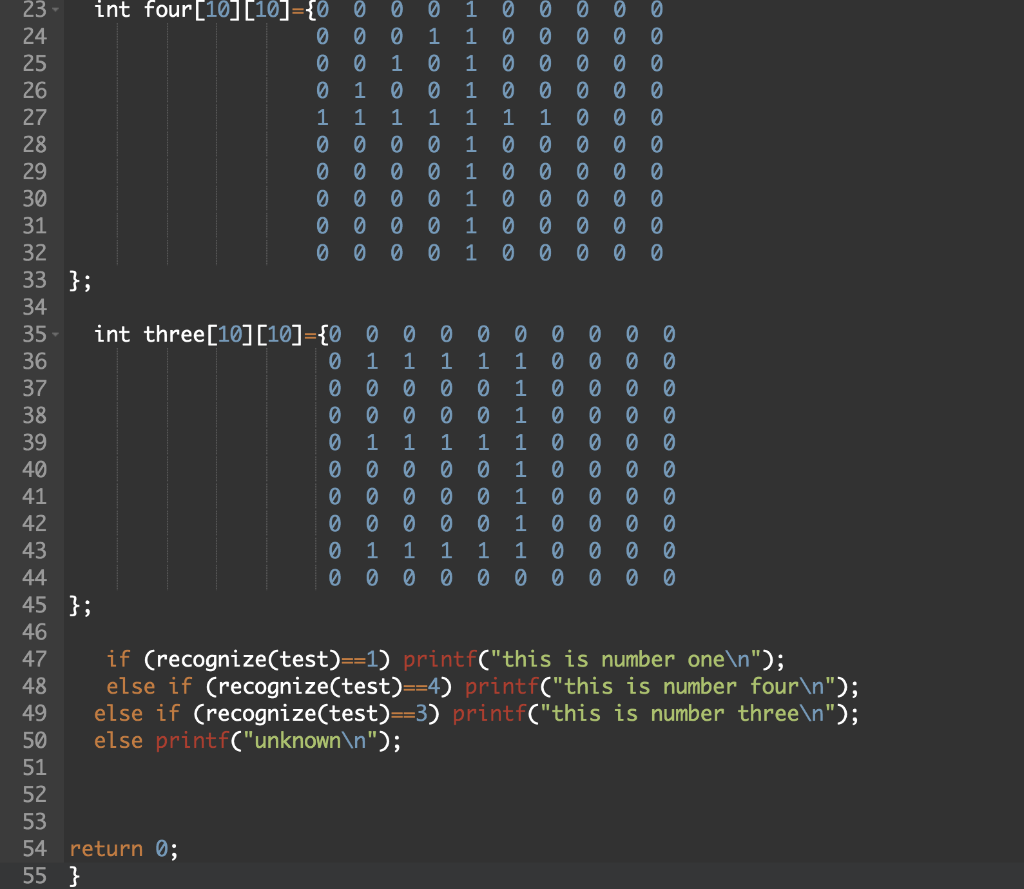Click the closing '};' on line 45
Viewport: 1024px width, 889px height.
pyautogui.click(x=80, y=606)
